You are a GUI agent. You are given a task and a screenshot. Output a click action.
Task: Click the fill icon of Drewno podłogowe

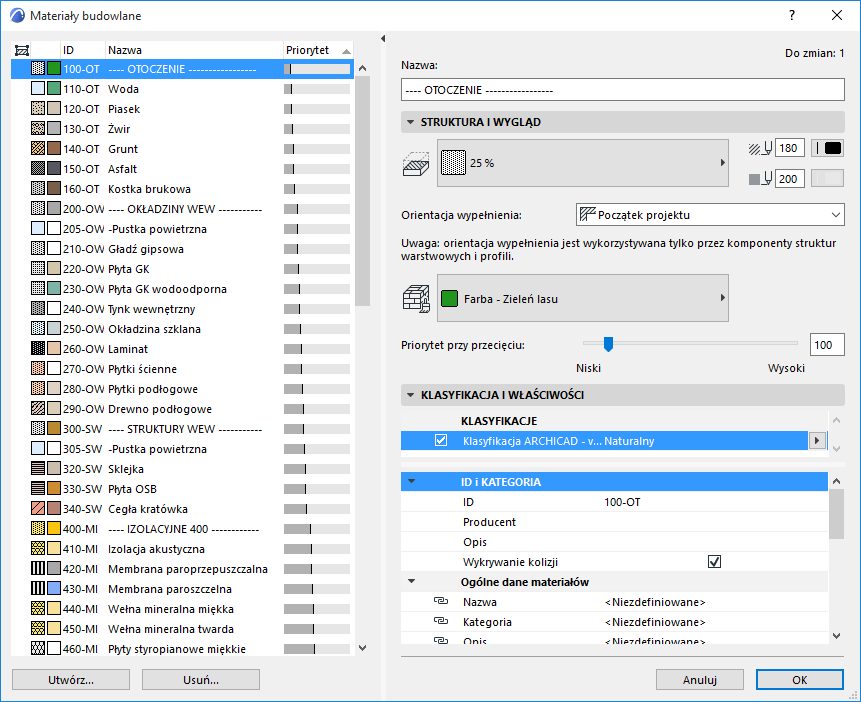click(38, 409)
